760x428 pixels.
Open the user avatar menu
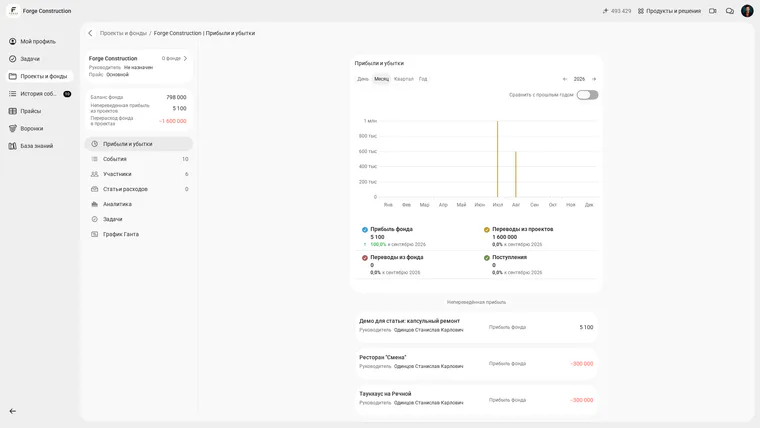pos(747,11)
